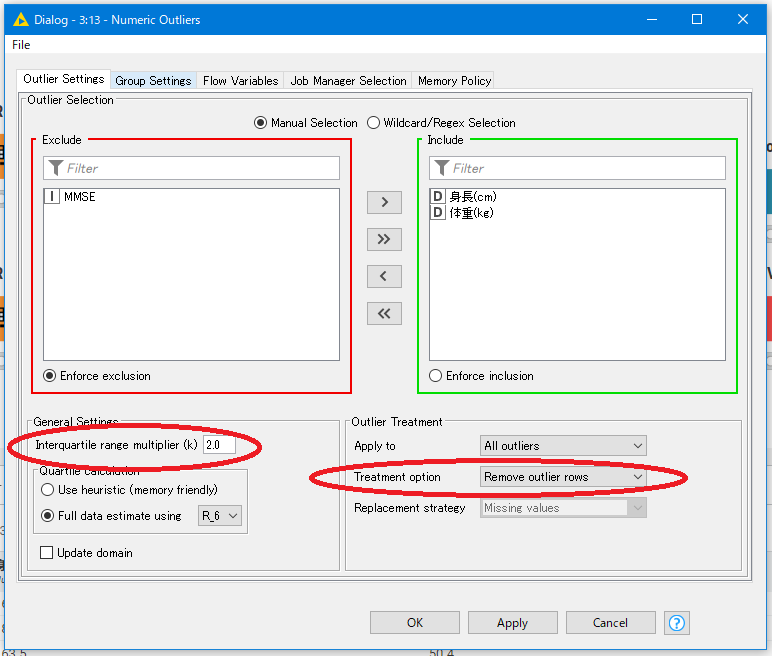Click the add all columns double-arrow button
Screen dimensions: 772x656
coord(384,239)
